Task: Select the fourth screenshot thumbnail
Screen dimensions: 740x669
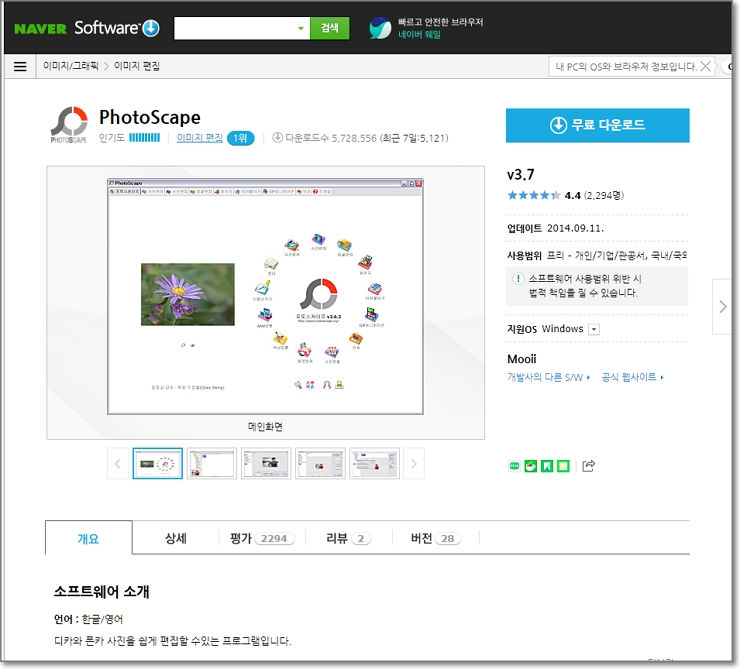Action: [320, 464]
